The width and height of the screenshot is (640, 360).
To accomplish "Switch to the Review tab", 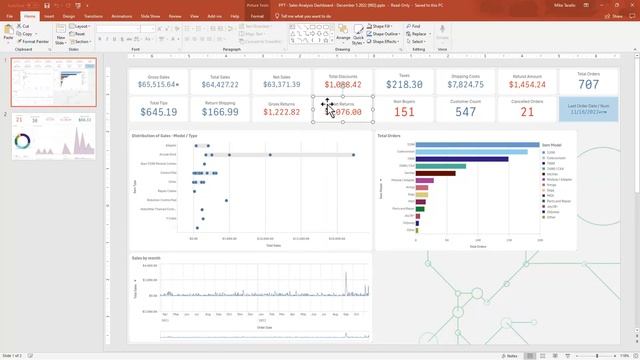I will 175,16.
